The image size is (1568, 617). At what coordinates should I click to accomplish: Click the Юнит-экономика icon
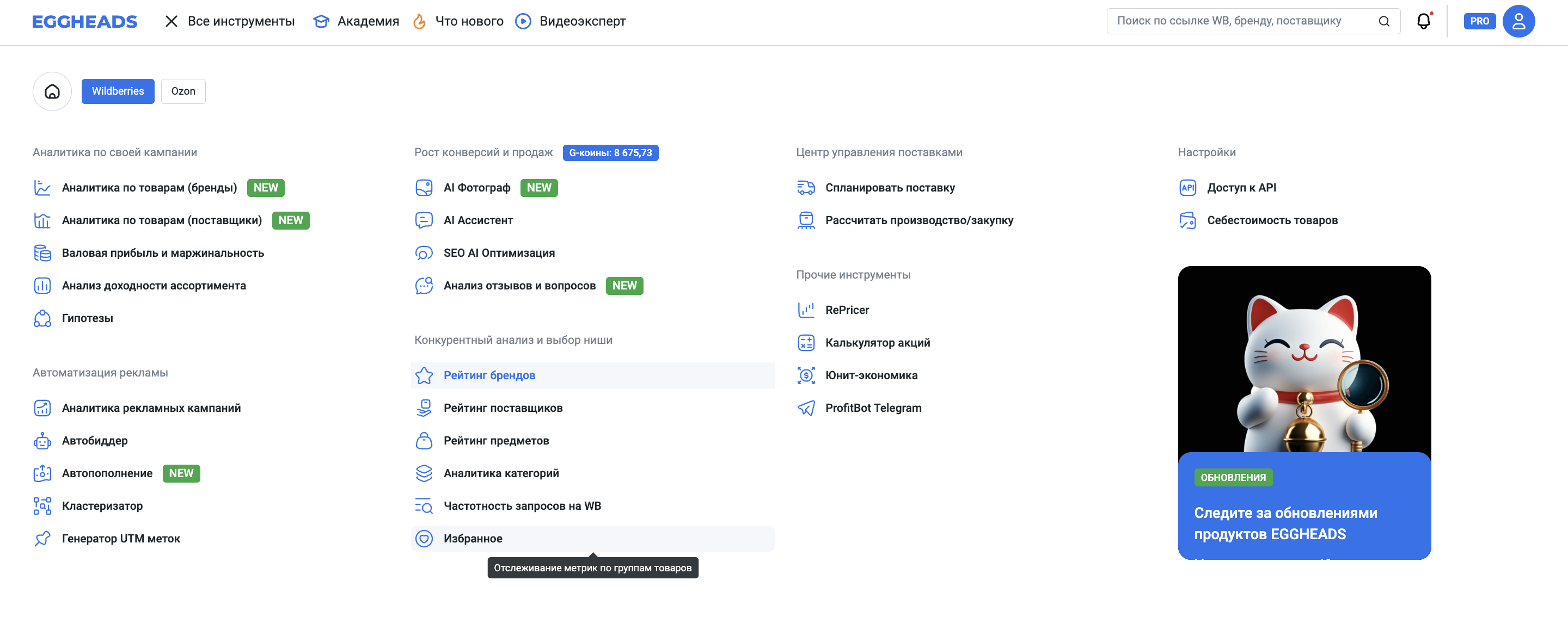pos(806,375)
